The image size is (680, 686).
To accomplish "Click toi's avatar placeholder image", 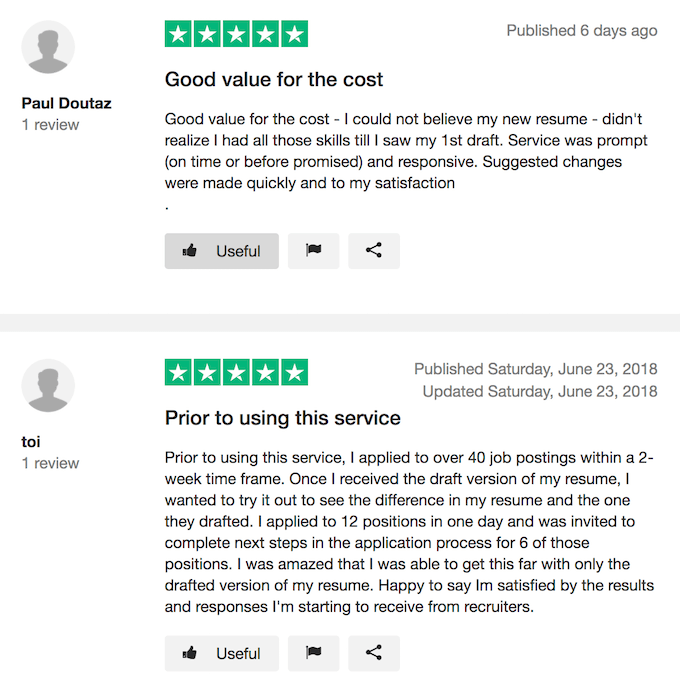I will [x=48, y=385].
